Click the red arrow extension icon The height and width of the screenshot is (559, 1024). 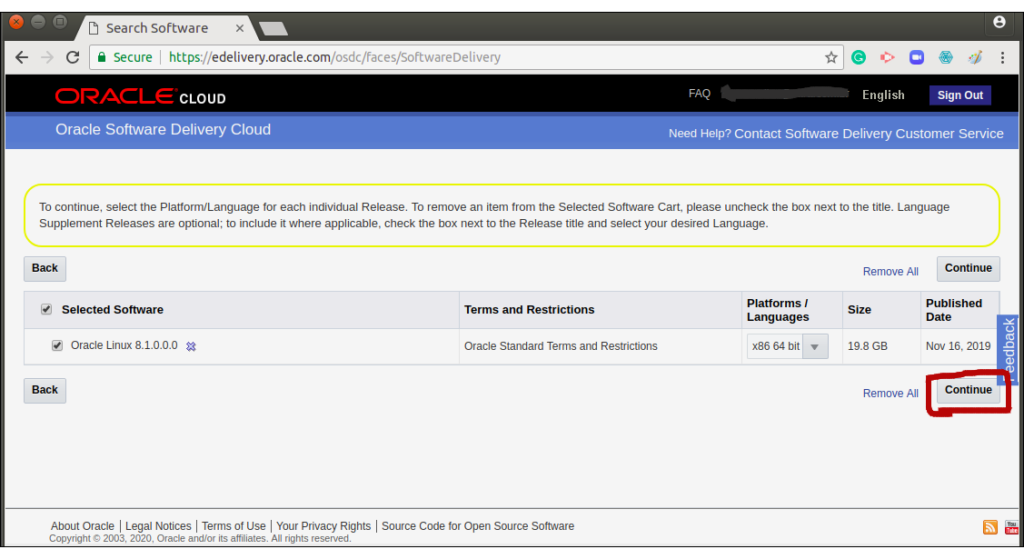887,57
